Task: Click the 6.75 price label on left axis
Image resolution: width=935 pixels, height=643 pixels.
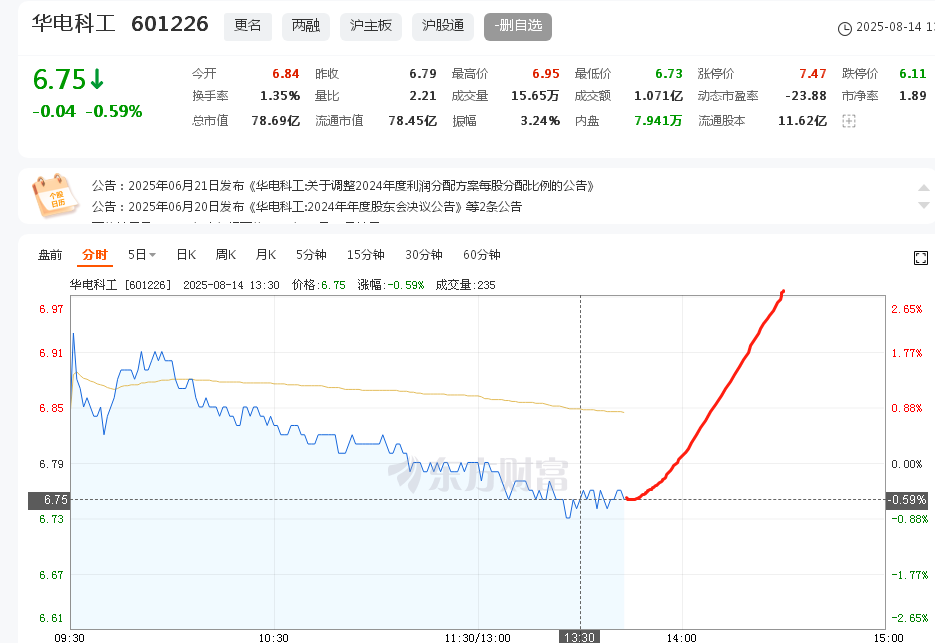Action: (x=49, y=500)
